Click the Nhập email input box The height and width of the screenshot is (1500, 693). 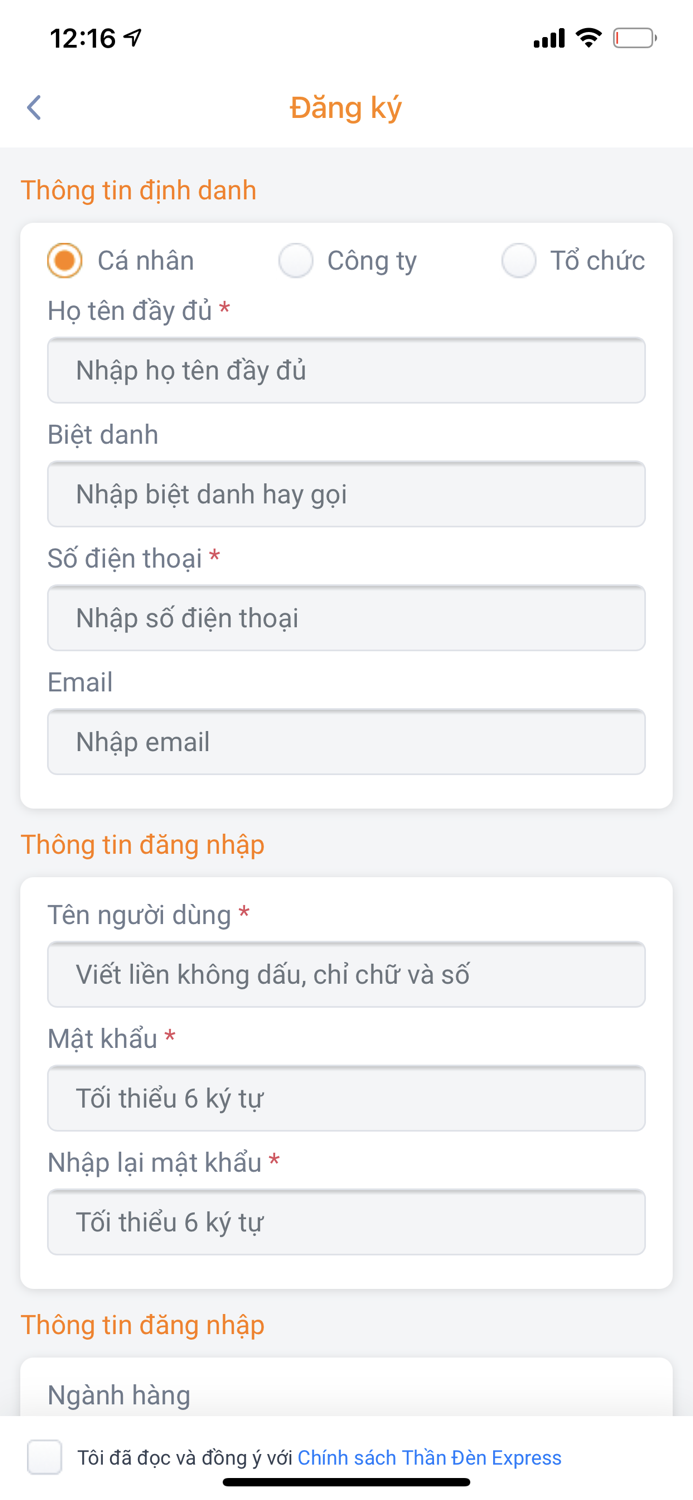tap(346, 742)
